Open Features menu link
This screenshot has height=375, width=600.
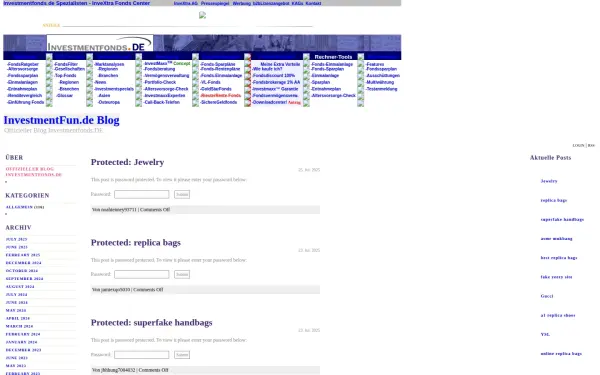tap(375, 64)
